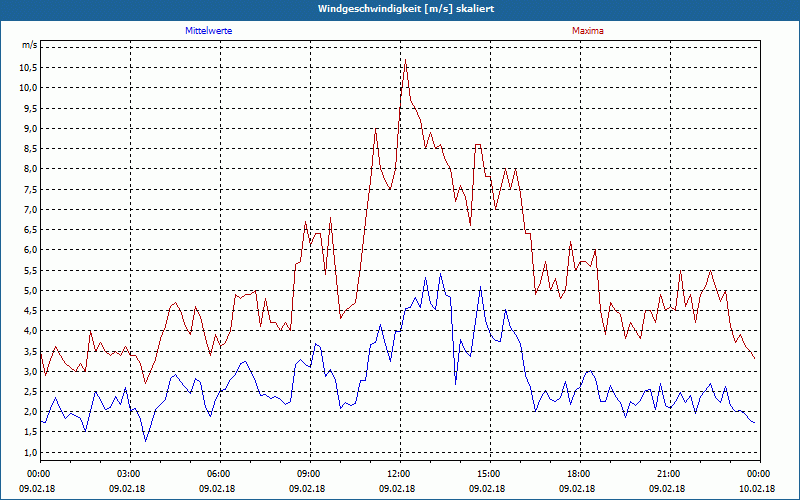
Task: Click the 1,5 y-axis value
Action: pos(30,432)
